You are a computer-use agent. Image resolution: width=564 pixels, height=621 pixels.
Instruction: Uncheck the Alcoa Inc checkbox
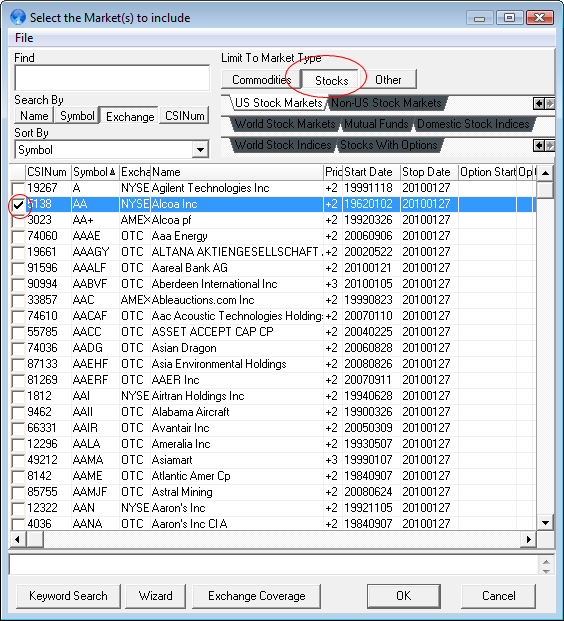pyautogui.click(x=18, y=204)
